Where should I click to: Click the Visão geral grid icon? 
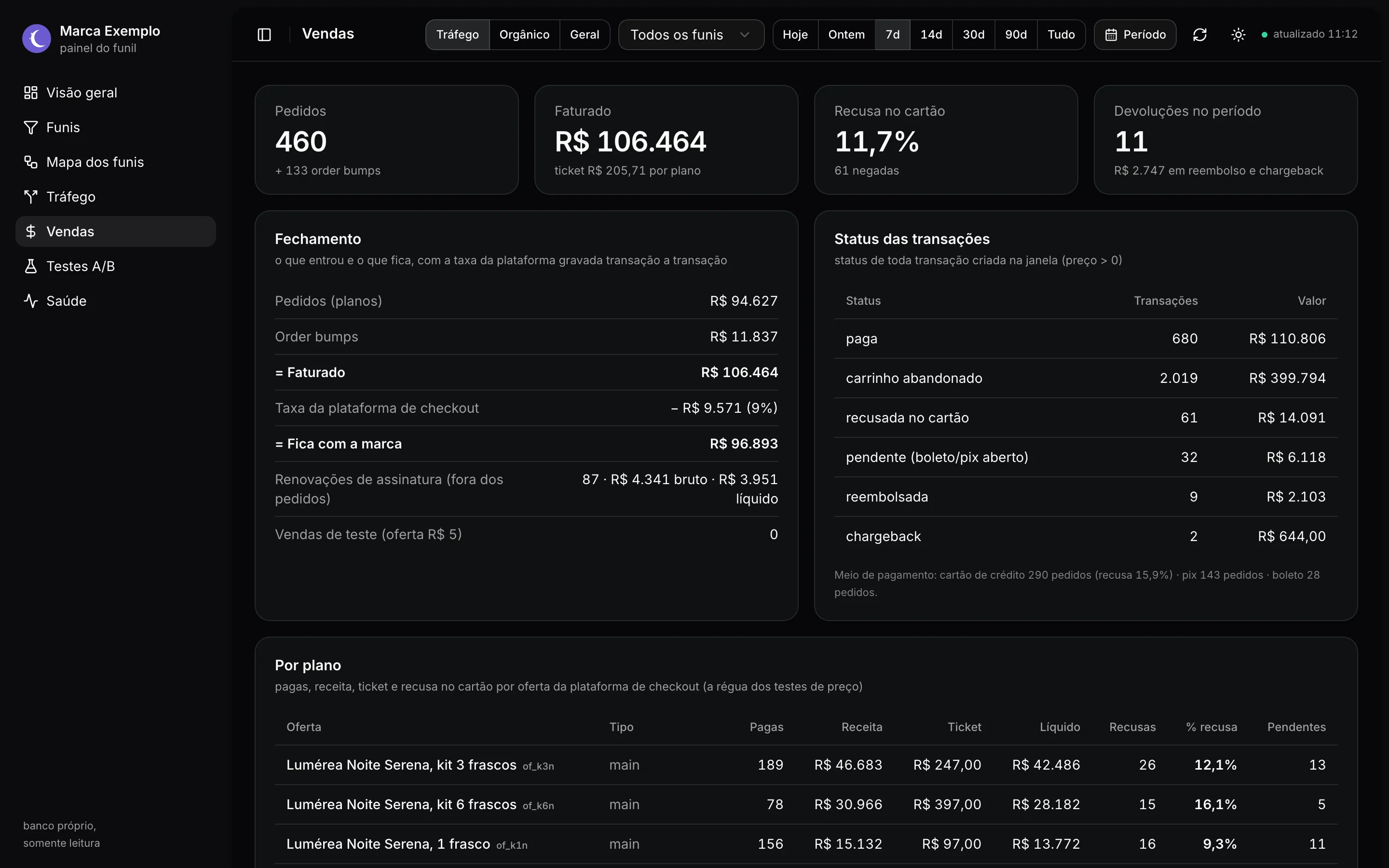tap(30, 93)
